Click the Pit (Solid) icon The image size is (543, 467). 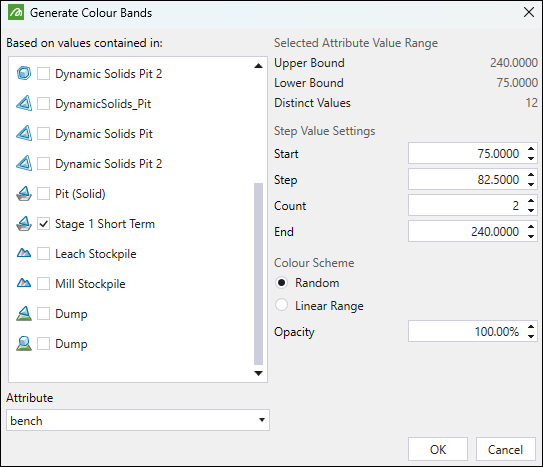tap(24, 194)
